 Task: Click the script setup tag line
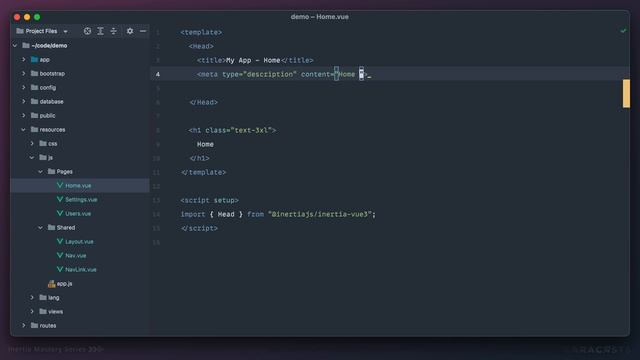tap(210, 200)
